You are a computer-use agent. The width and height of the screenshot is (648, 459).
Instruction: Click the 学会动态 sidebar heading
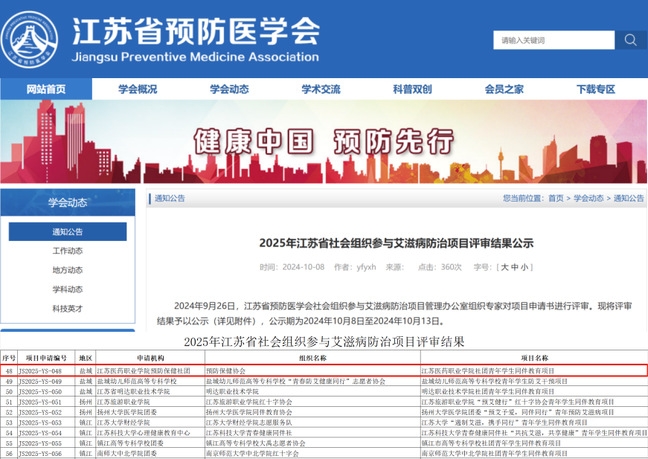tap(68, 202)
